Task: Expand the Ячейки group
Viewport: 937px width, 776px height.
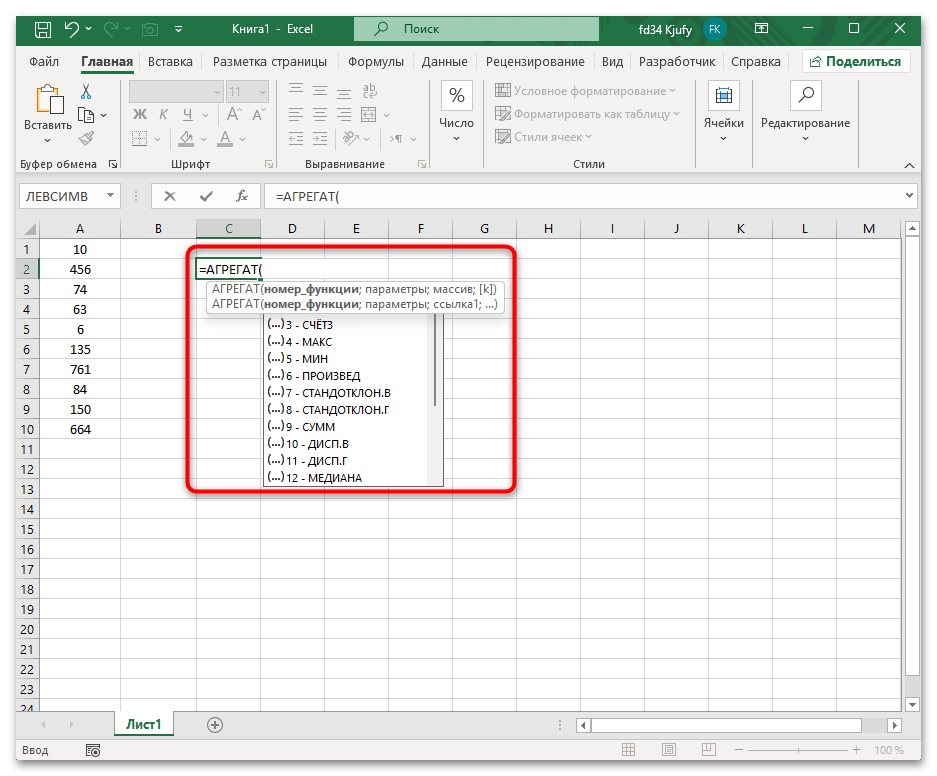Action: pyautogui.click(x=724, y=111)
